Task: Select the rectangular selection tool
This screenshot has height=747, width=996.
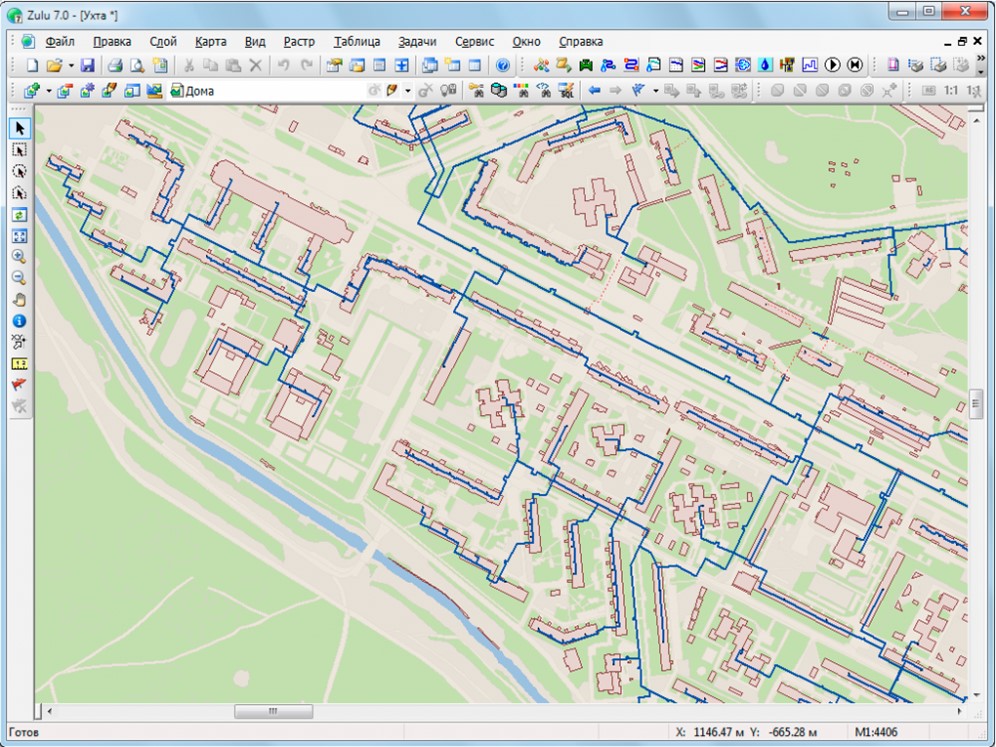Action: click(x=19, y=150)
